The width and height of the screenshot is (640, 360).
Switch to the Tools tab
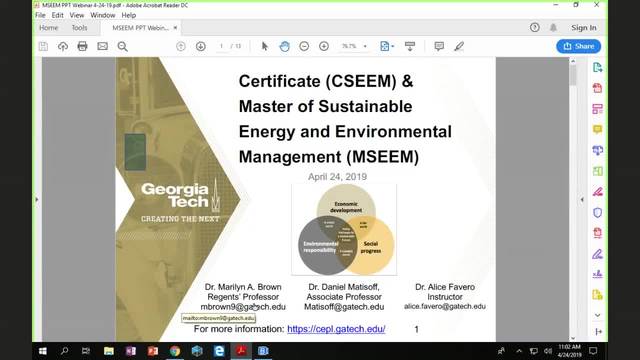[x=79, y=28]
